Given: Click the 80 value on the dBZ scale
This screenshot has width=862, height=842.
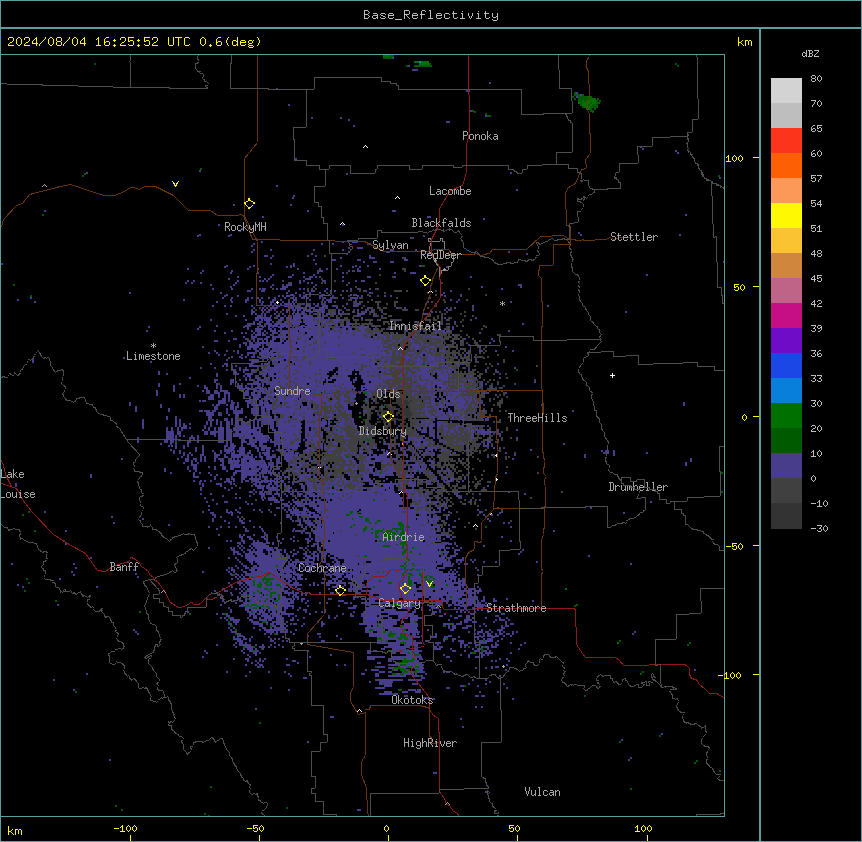Looking at the screenshot, I should 816,79.
